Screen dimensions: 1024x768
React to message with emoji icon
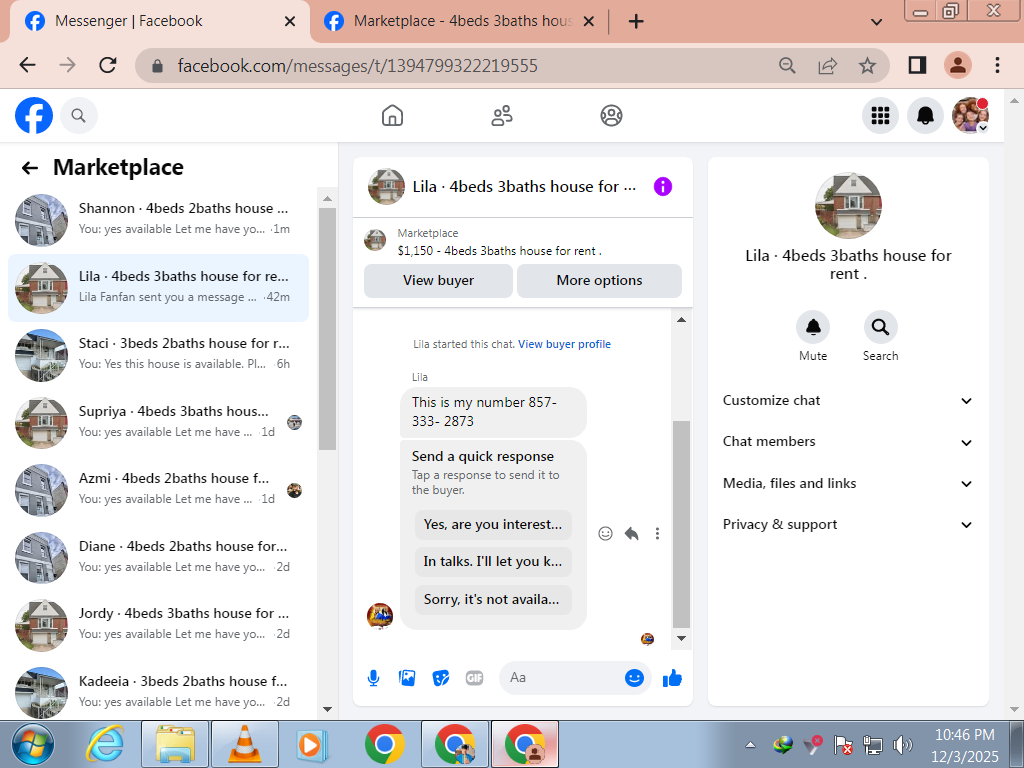point(605,534)
